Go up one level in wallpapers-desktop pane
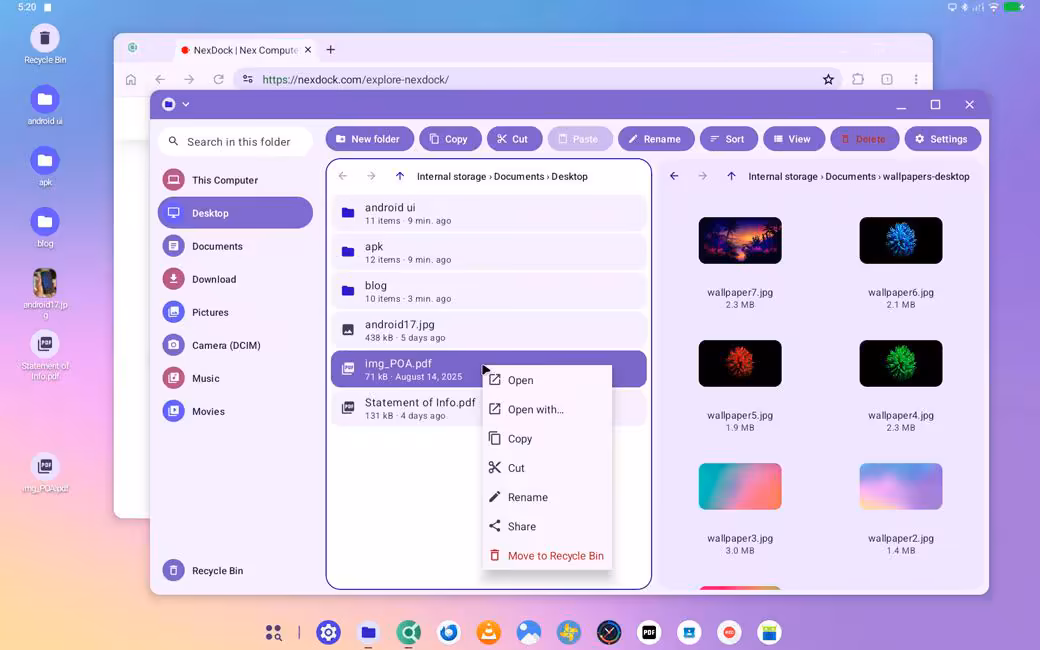Screen dimensions: 1040x650 (x=731, y=176)
